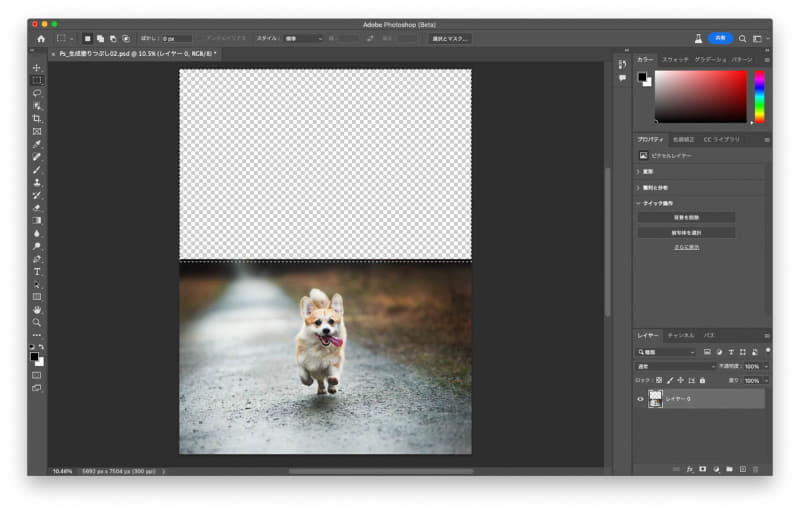The width and height of the screenshot is (800, 512).
Task: Select the Frame tool
Action: [37, 132]
